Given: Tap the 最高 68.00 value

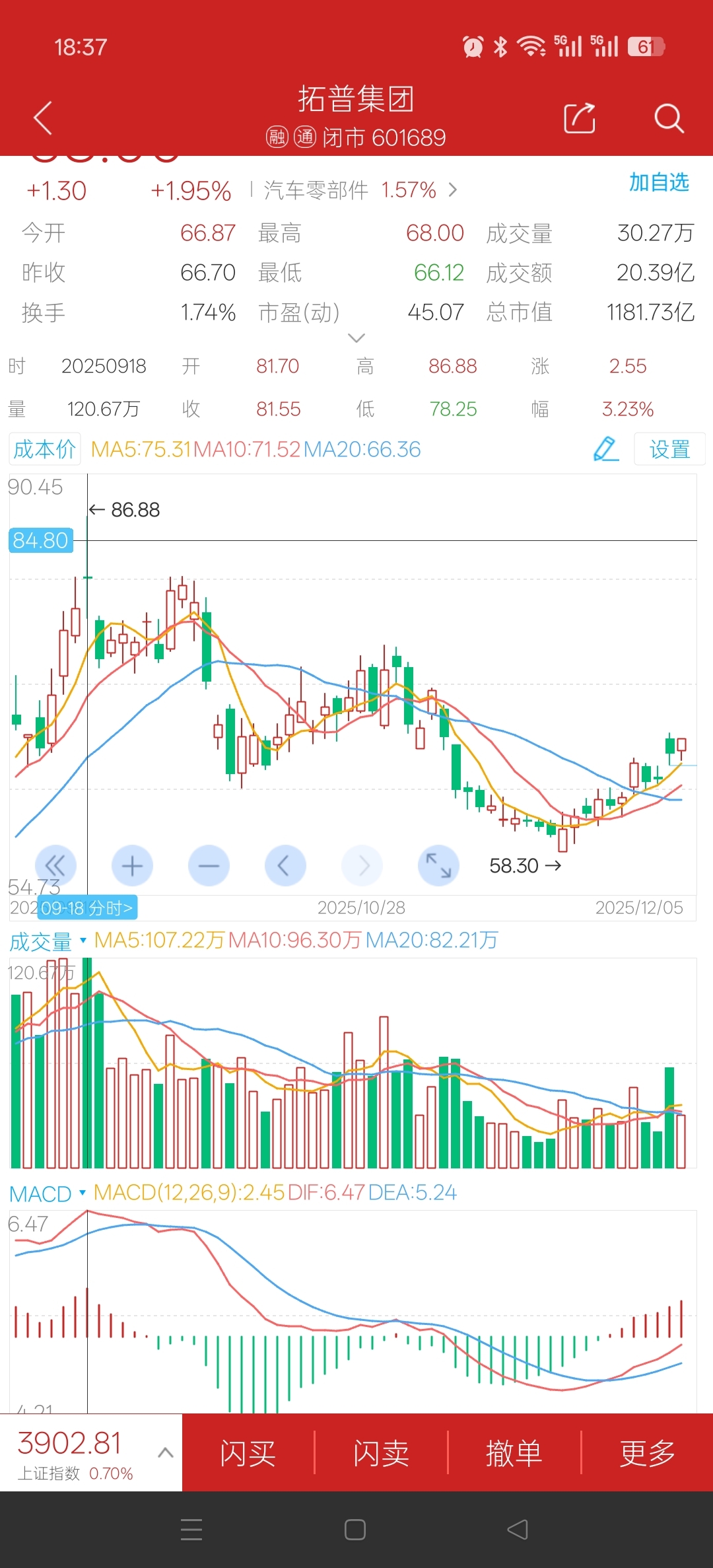Looking at the screenshot, I should click(435, 232).
